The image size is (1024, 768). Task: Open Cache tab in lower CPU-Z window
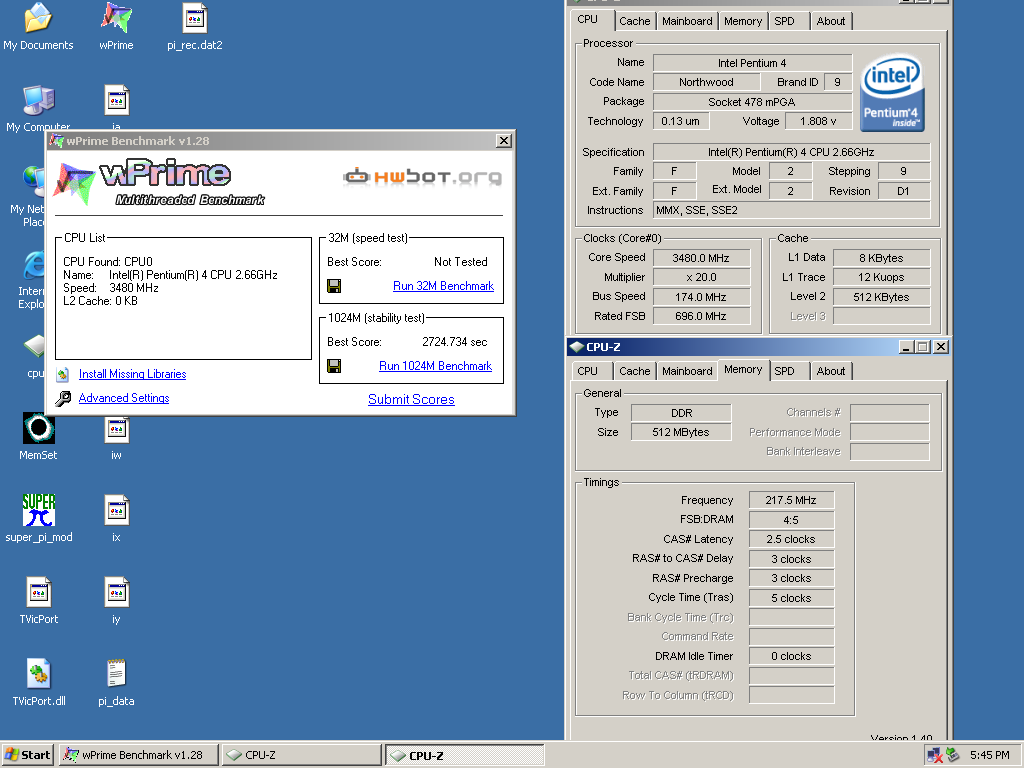pyautogui.click(x=635, y=371)
